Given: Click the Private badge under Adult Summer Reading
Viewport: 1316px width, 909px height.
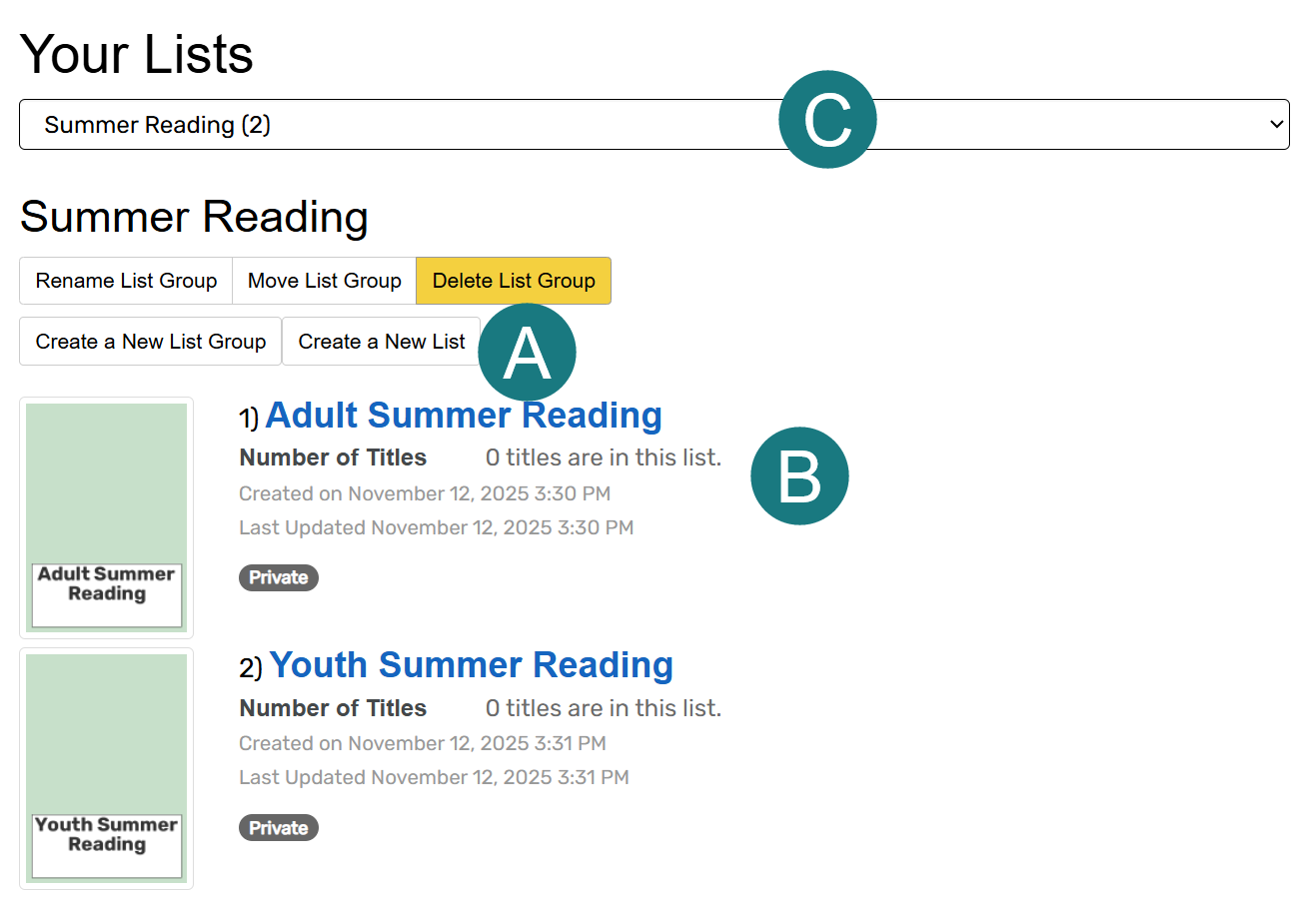Looking at the screenshot, I should click(278, 577).
